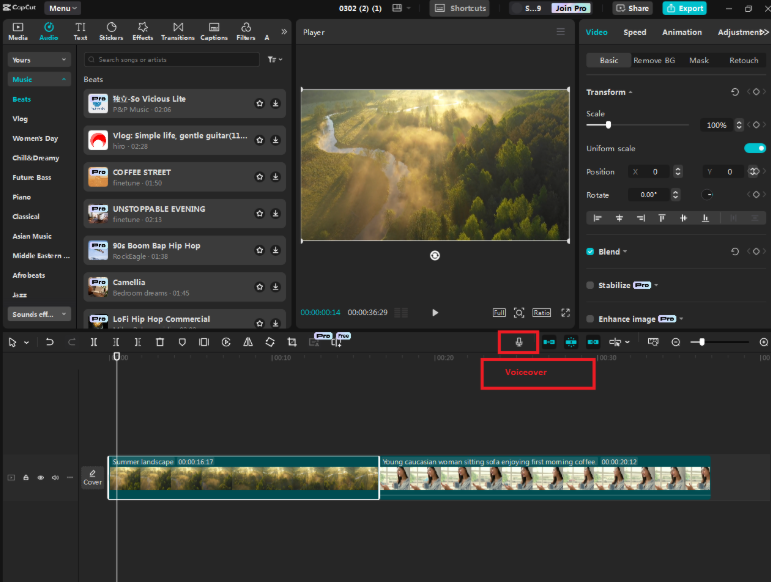Start voiceover recording with microphone icon

(x=519, y=342)
